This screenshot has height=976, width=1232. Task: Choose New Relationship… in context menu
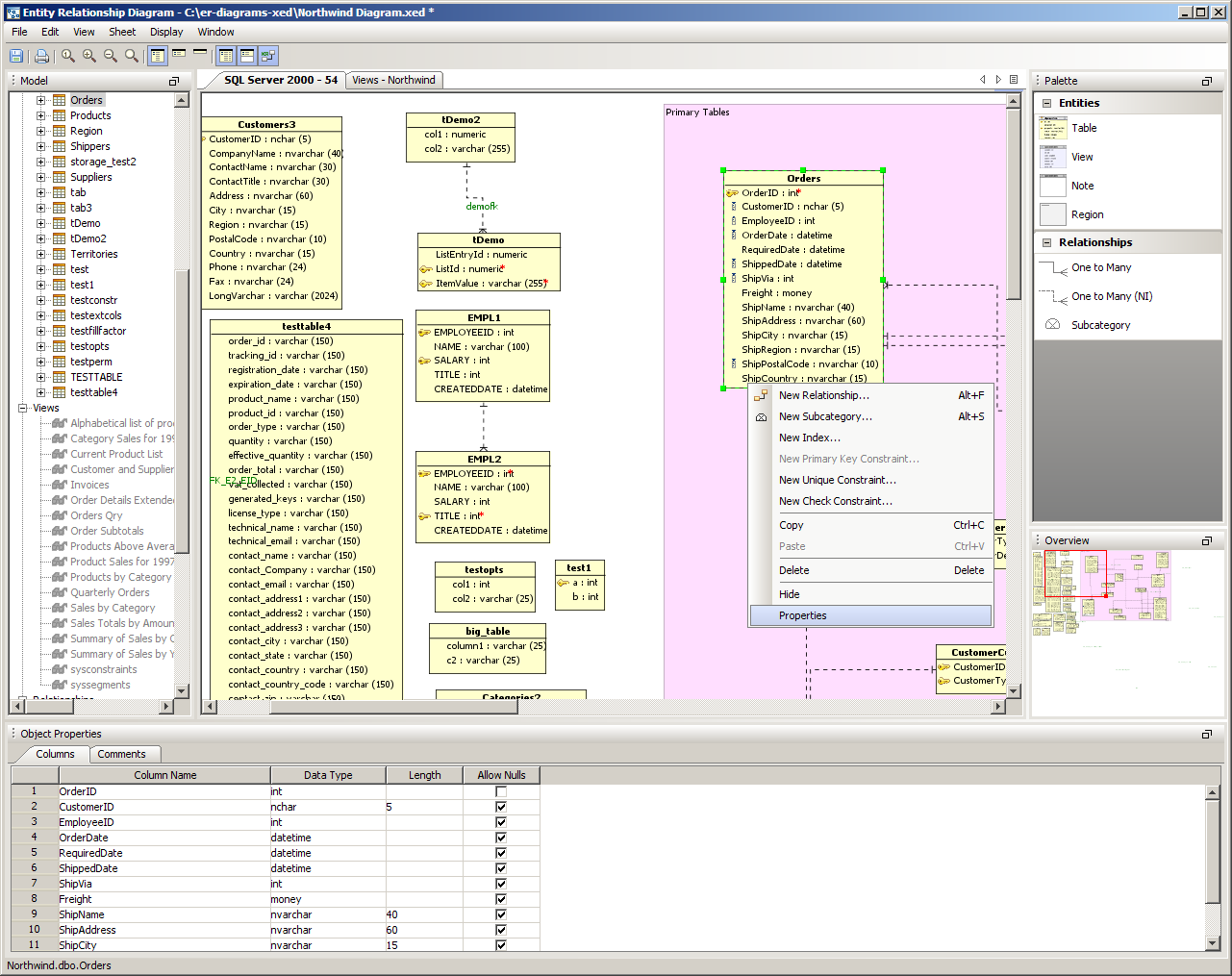click(871, 395)
